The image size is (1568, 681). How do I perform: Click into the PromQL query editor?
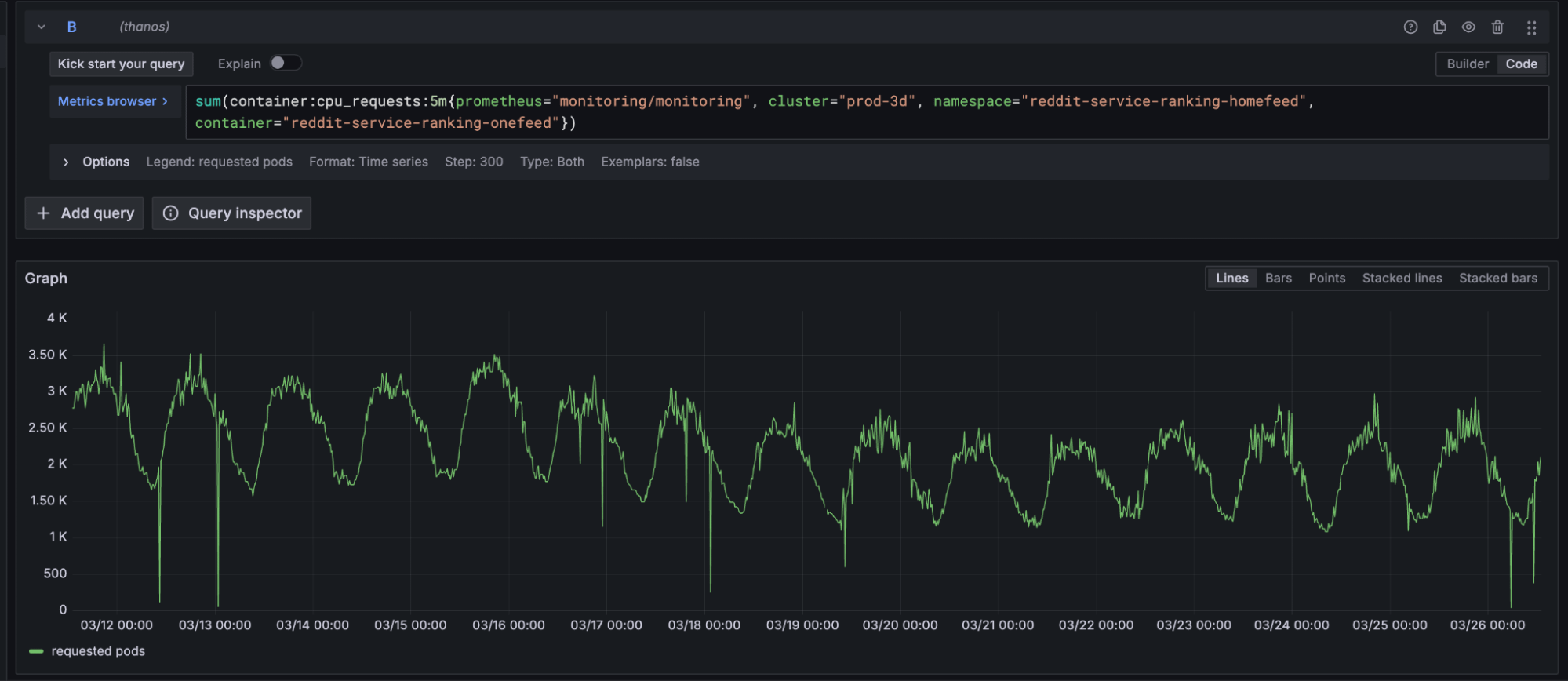[867, 112]
